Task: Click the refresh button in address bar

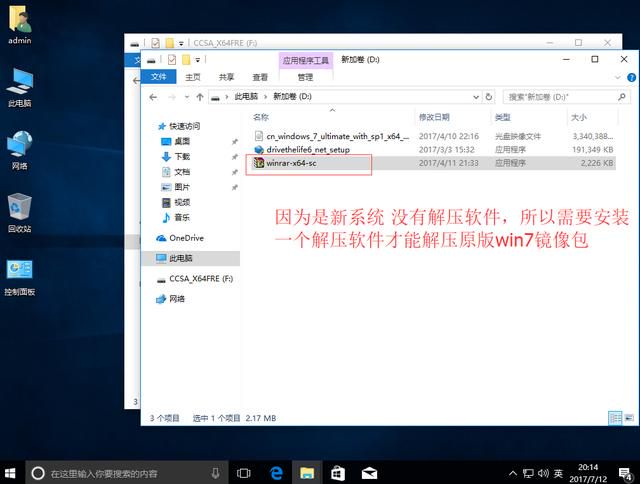Action: 488,97
